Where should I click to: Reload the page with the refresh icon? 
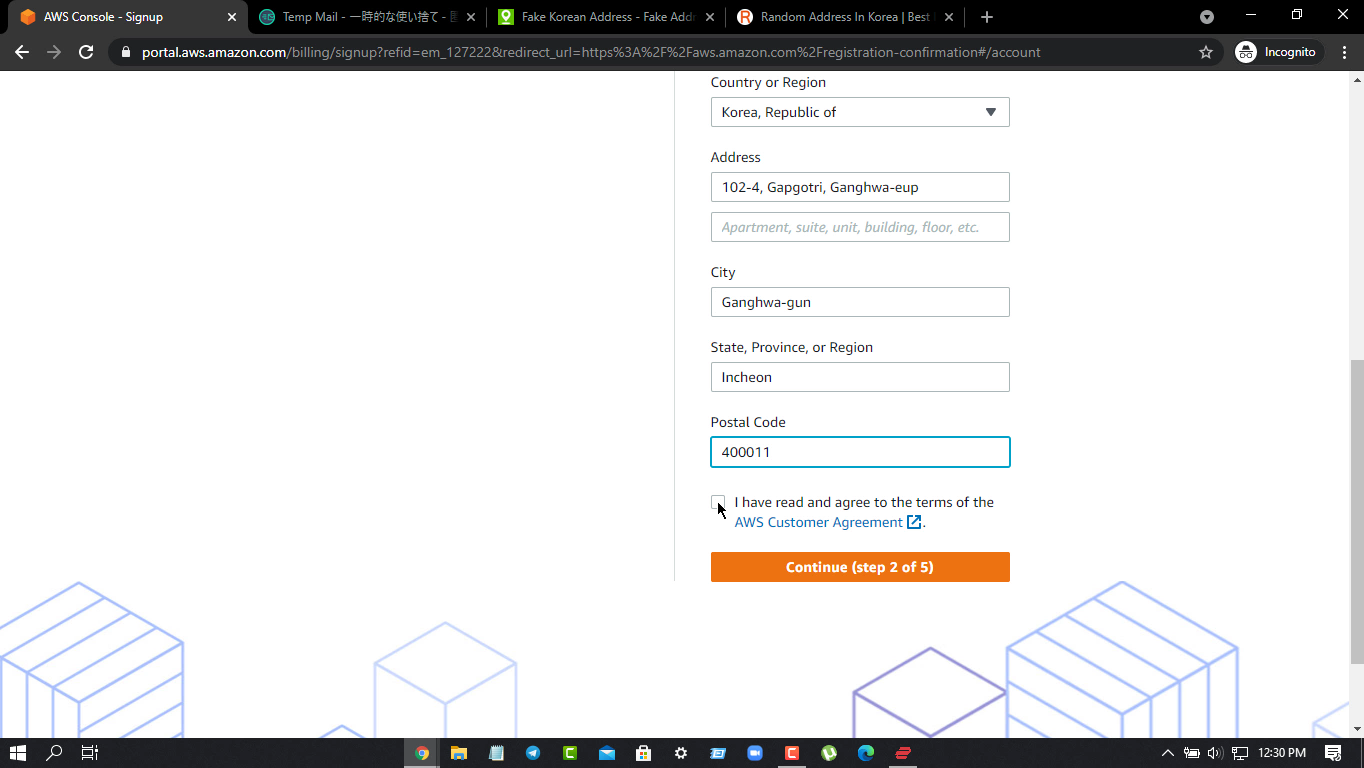pos(86,52)
